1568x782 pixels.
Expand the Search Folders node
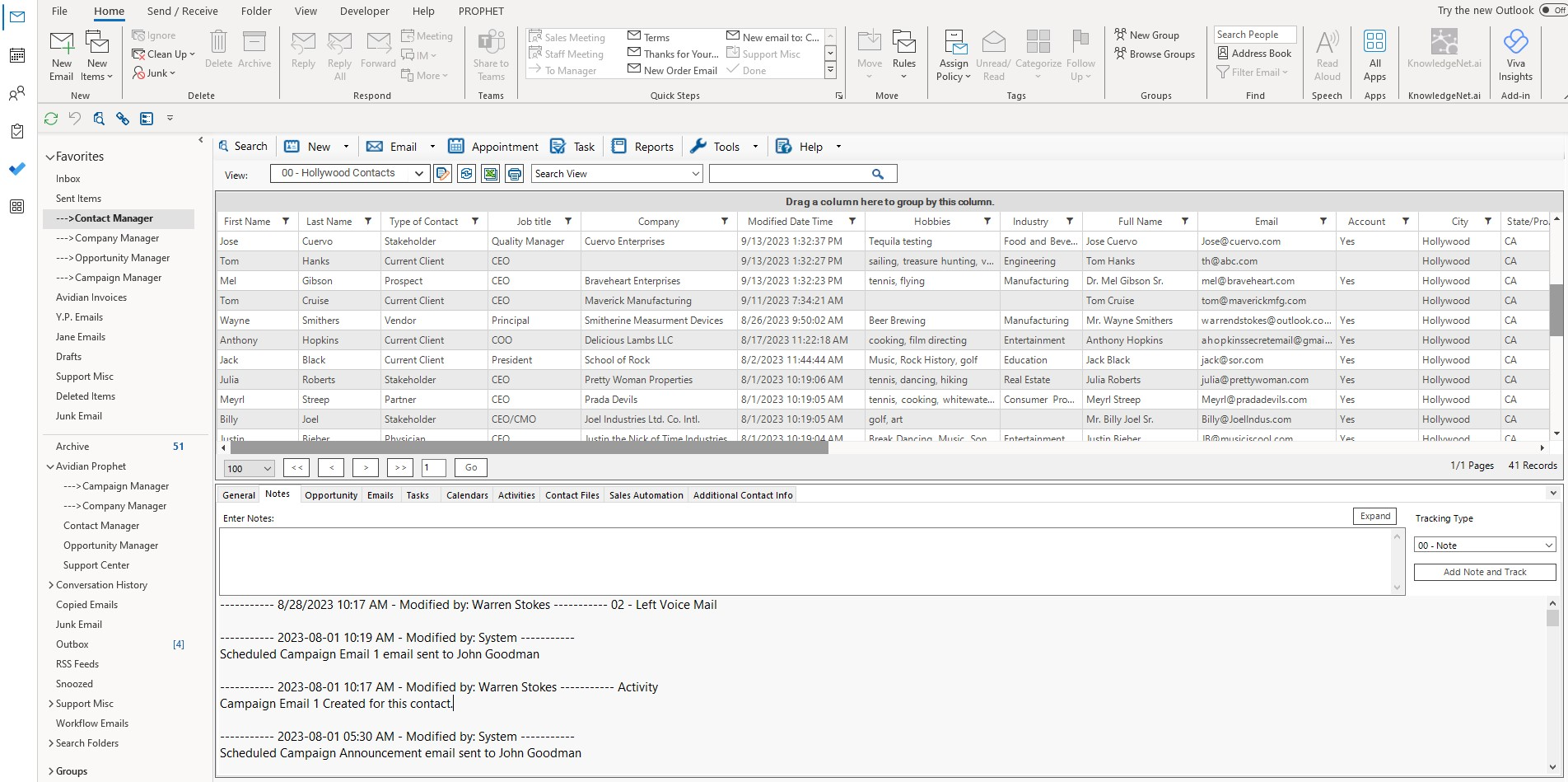click(51, 743)
